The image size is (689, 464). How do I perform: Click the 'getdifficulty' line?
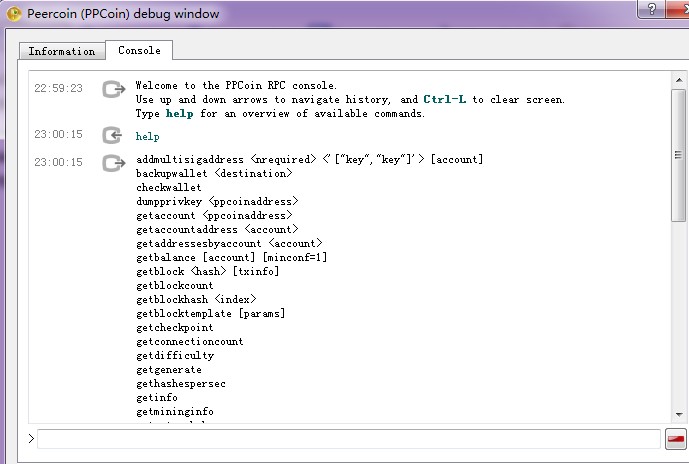point(175,355)
